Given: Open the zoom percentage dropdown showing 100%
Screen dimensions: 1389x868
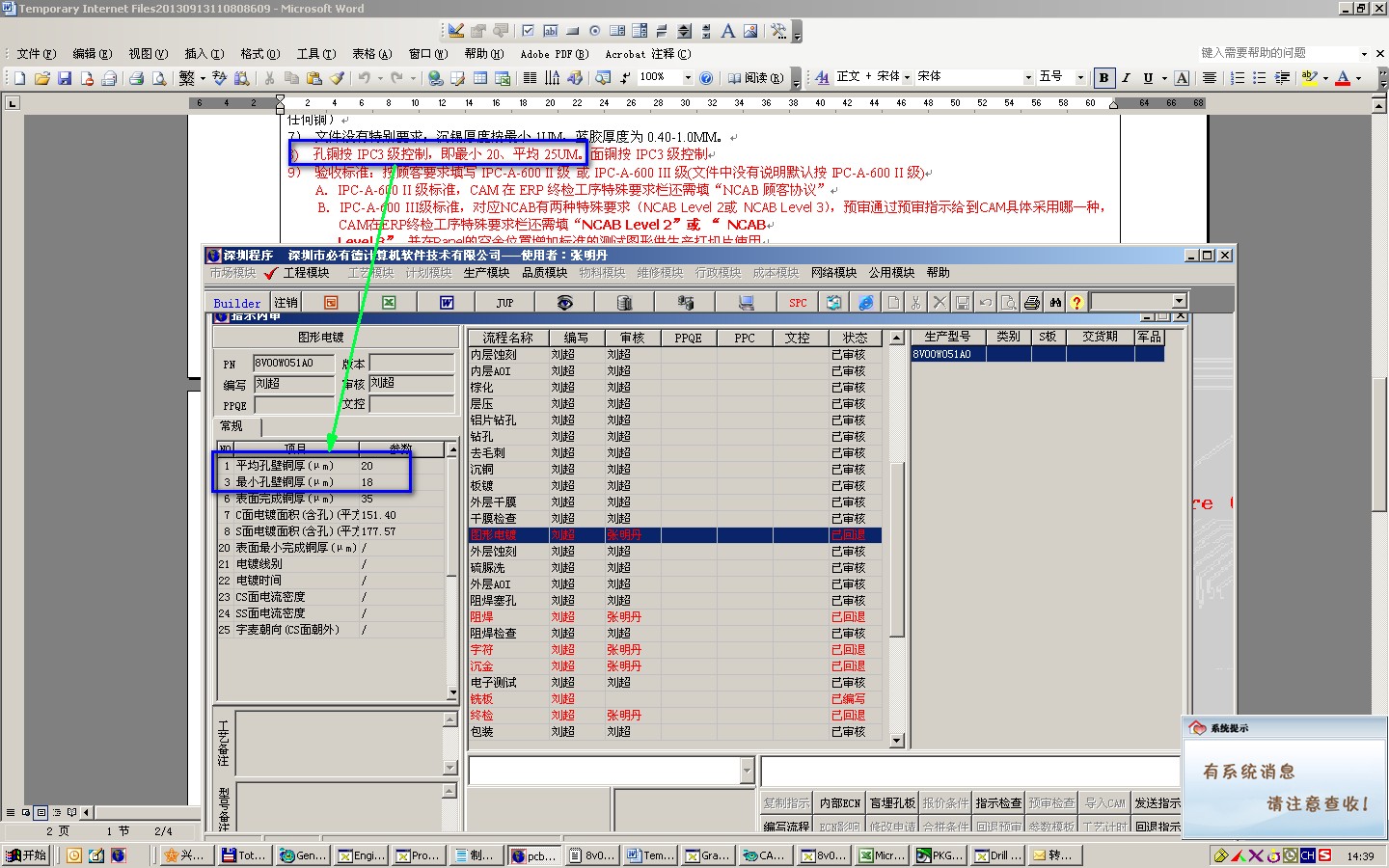Looking at the screenshot, I should click(688, 78).
